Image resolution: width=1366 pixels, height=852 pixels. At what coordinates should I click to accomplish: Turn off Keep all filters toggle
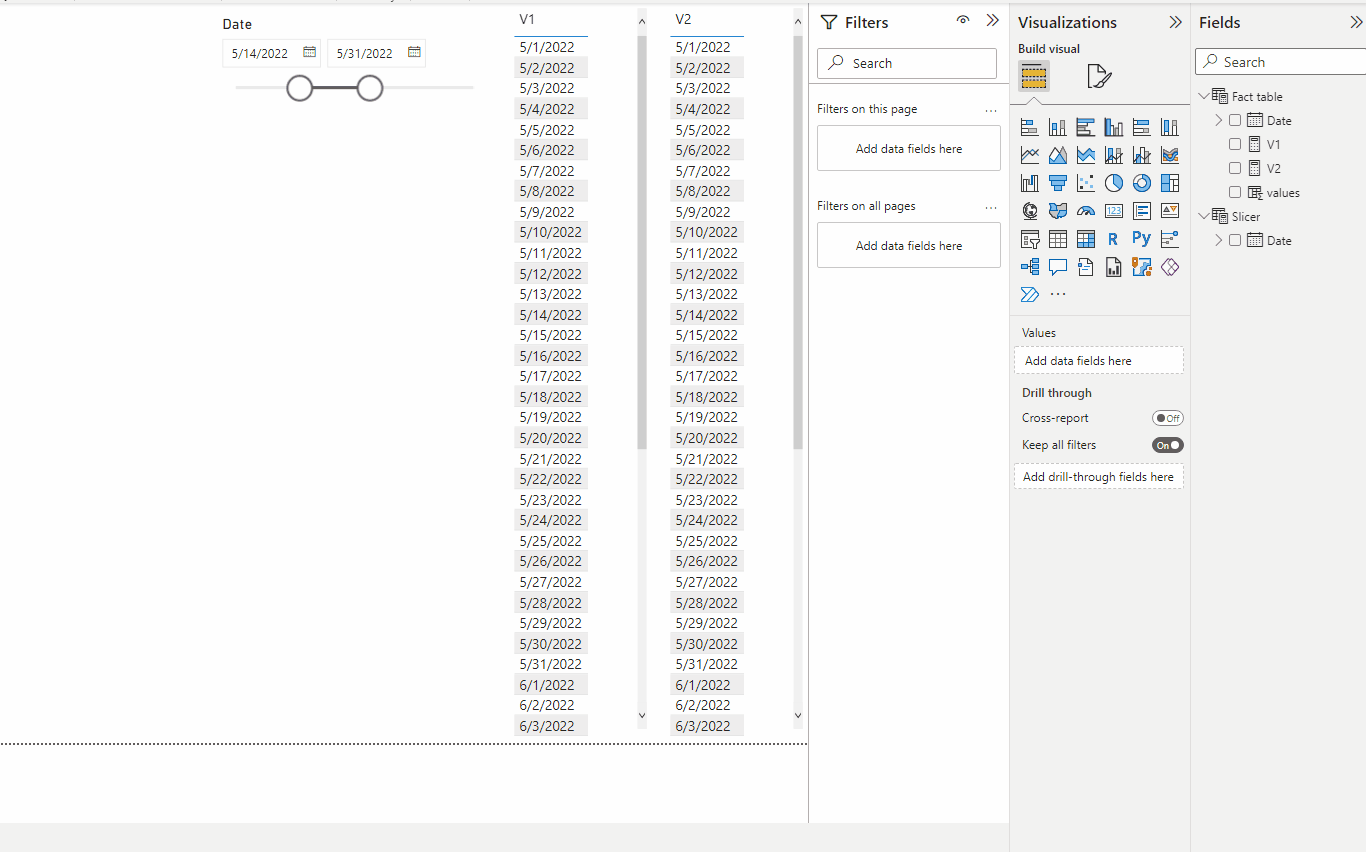[1167, 445]
